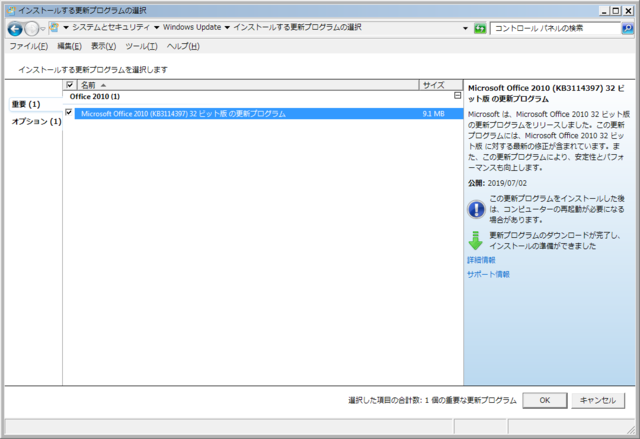Open recent pages dropdown beside forward arrow
Screen dimensions: 640x439
43,29
